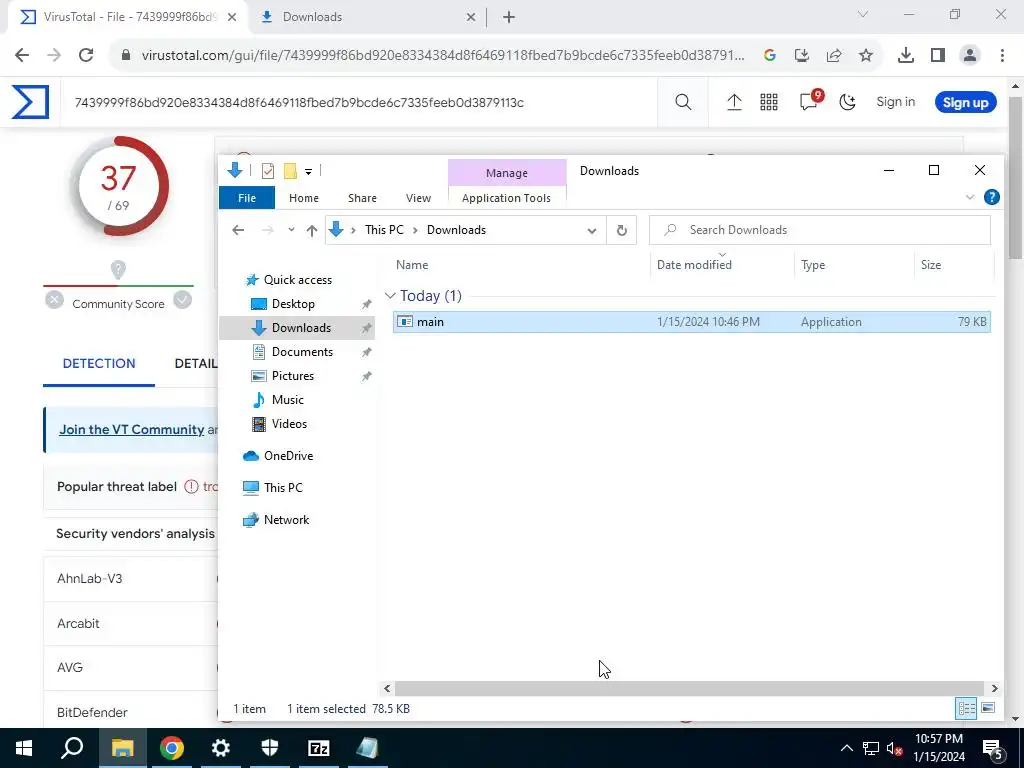Image resolution: width=1024 pixels, height=768 pixels.
Task: Switch to the Downloads browser tab
Action: (368, 18)
